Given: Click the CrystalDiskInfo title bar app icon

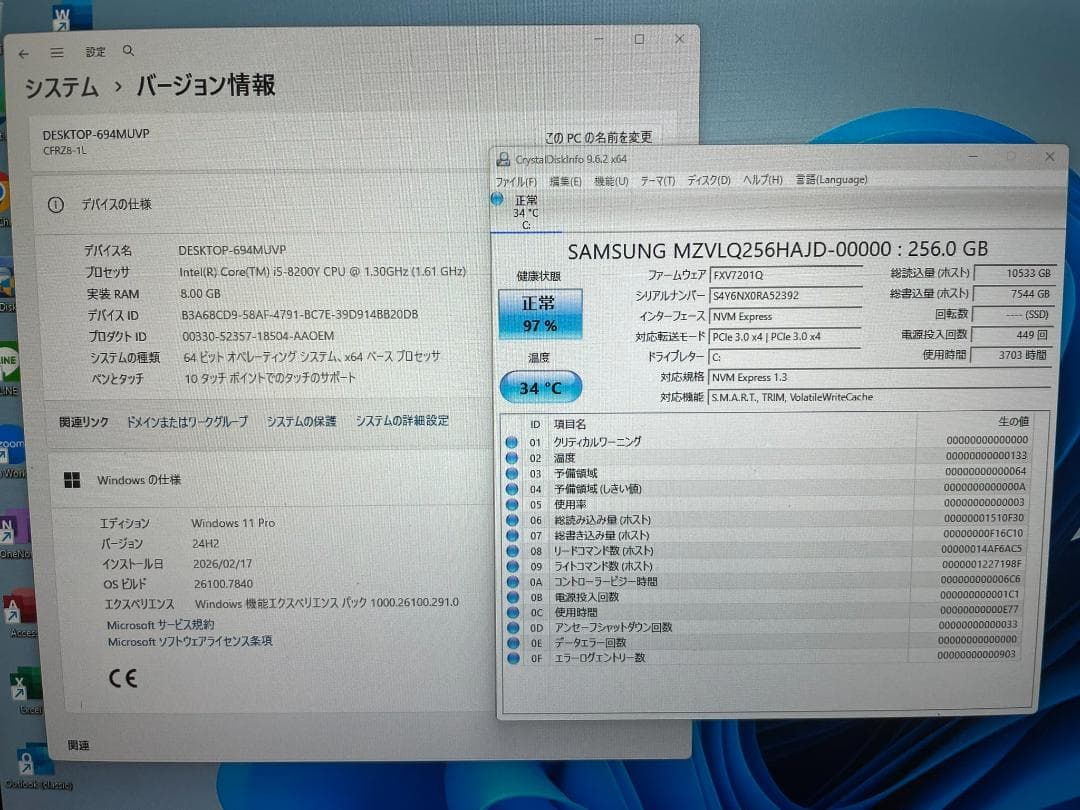Looking at the screenshot, I should [x=503, y=159].
